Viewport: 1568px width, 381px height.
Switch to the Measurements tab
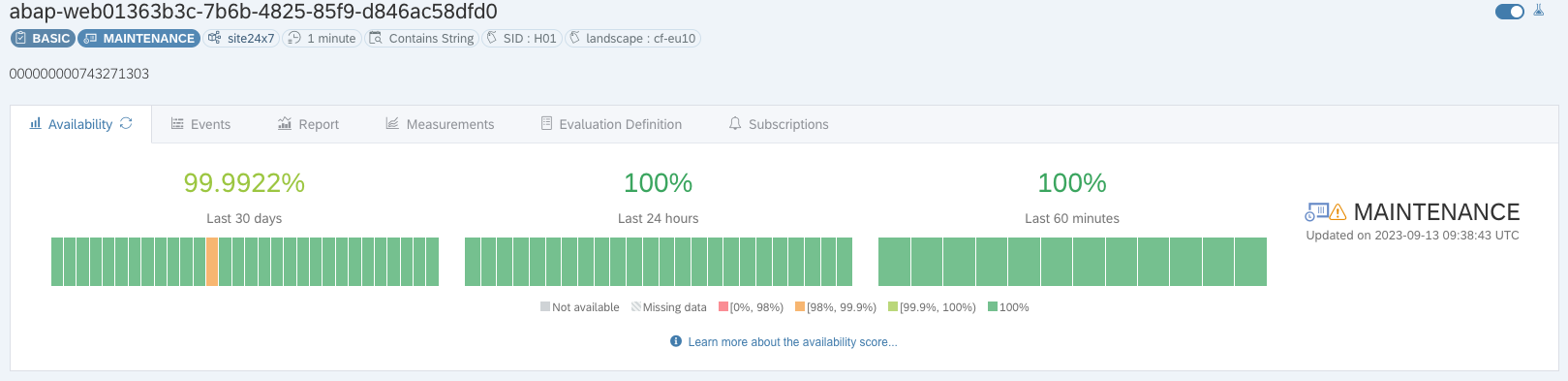[x=440, y=124]
